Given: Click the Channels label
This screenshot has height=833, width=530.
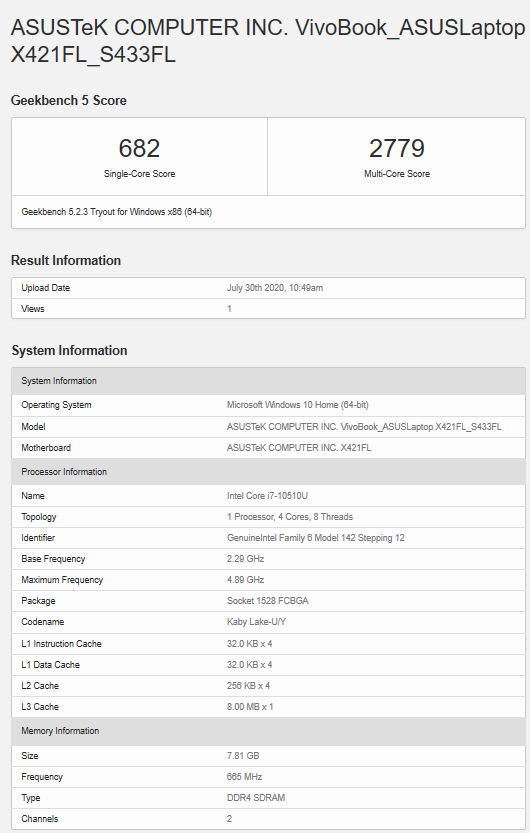Looking at the screenshot, I should (40, 819).
